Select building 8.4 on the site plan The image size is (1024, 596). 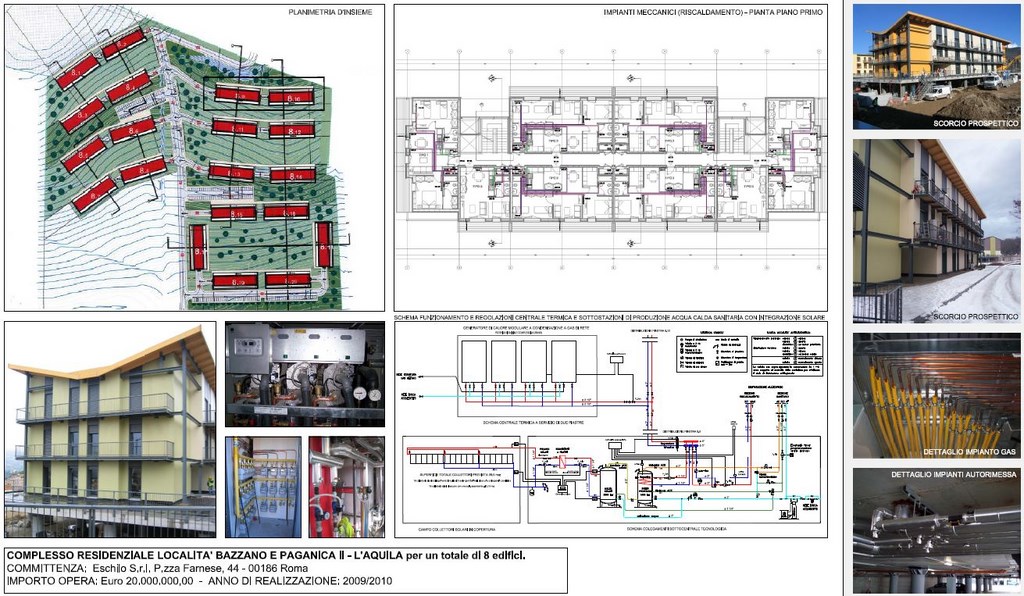pyautogui.click(x=129, y=86)
